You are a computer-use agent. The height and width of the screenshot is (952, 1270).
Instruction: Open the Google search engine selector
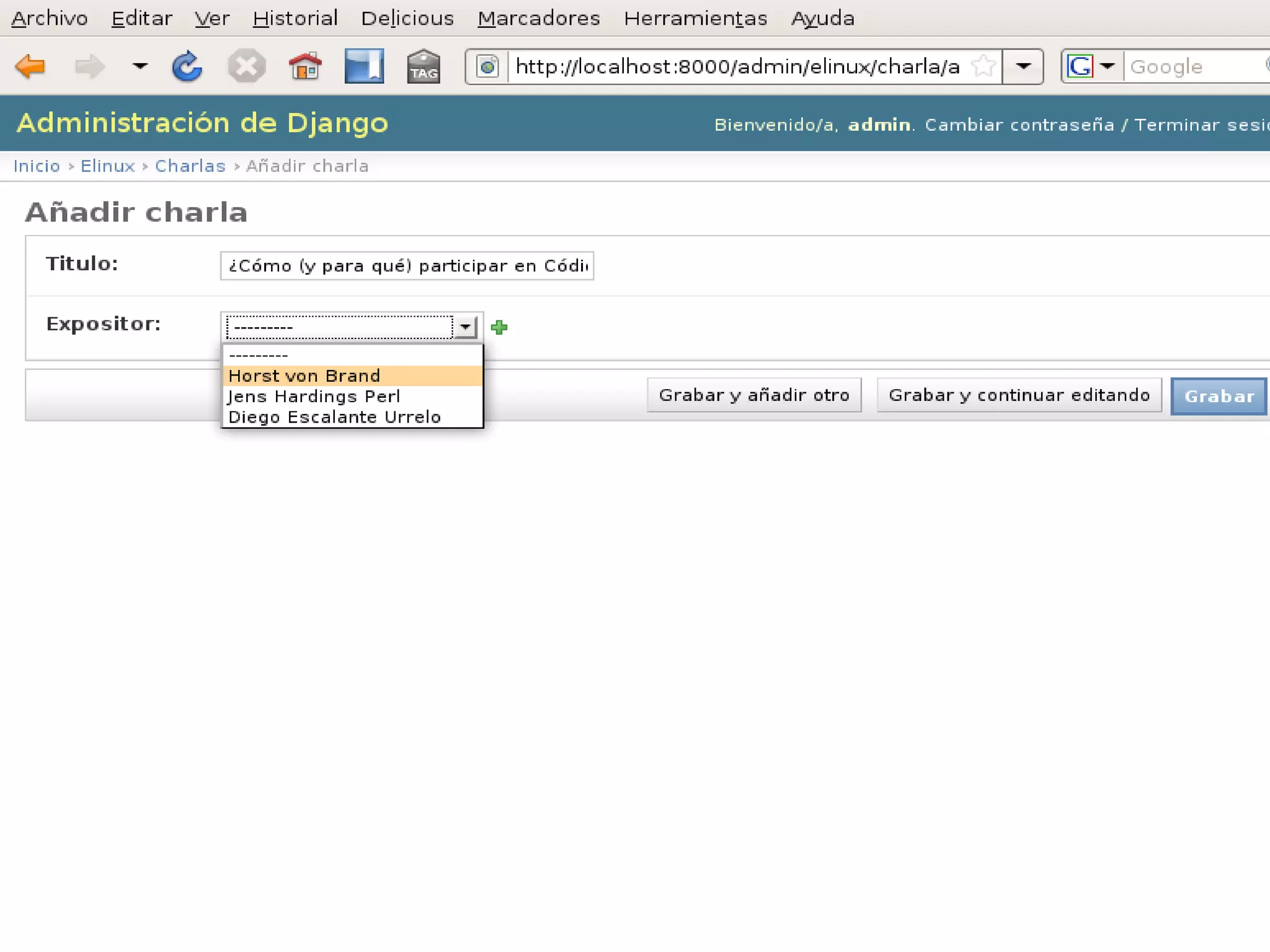(1091, 66)
